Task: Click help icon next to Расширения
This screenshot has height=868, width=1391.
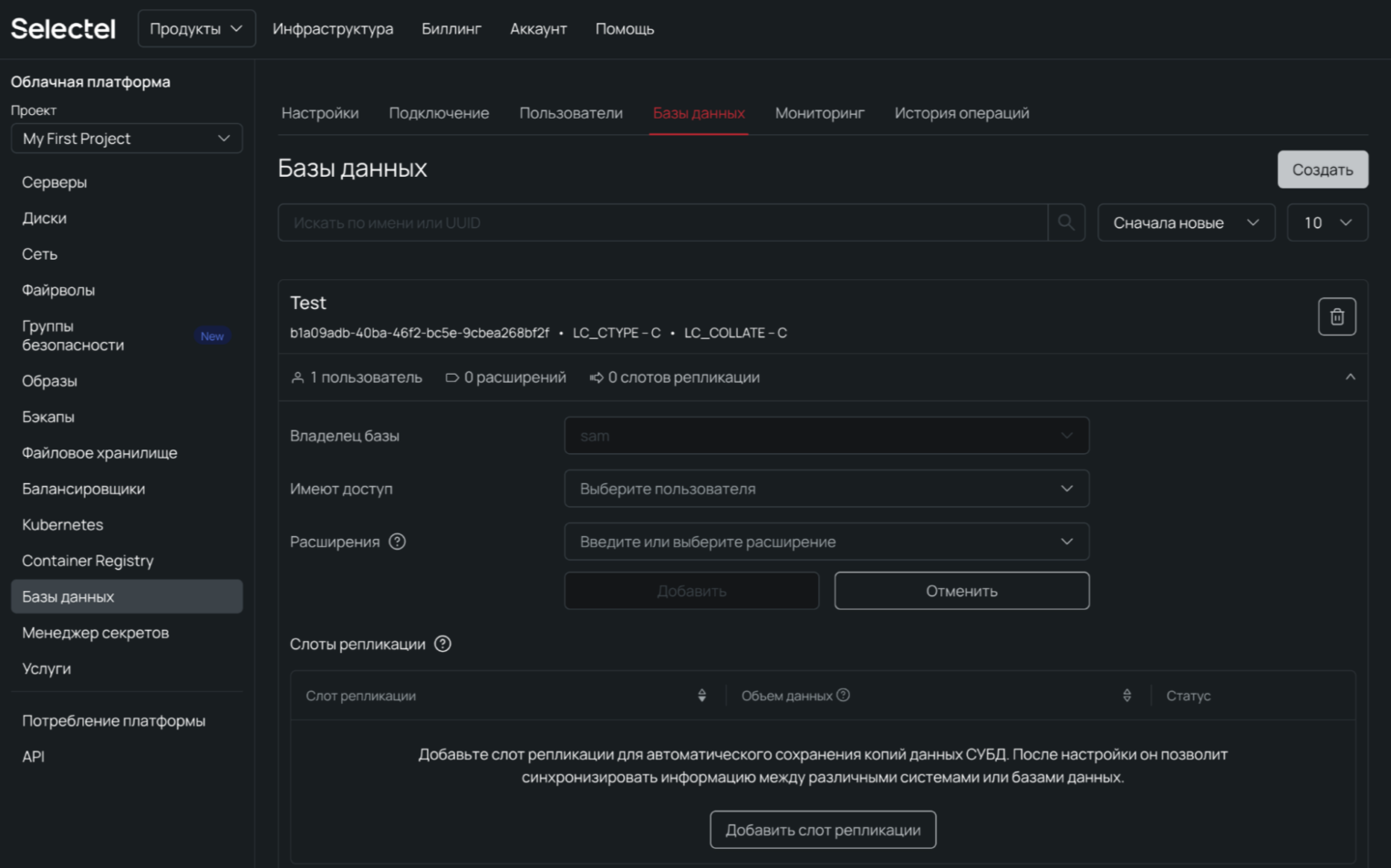Action: click(397, 542)
